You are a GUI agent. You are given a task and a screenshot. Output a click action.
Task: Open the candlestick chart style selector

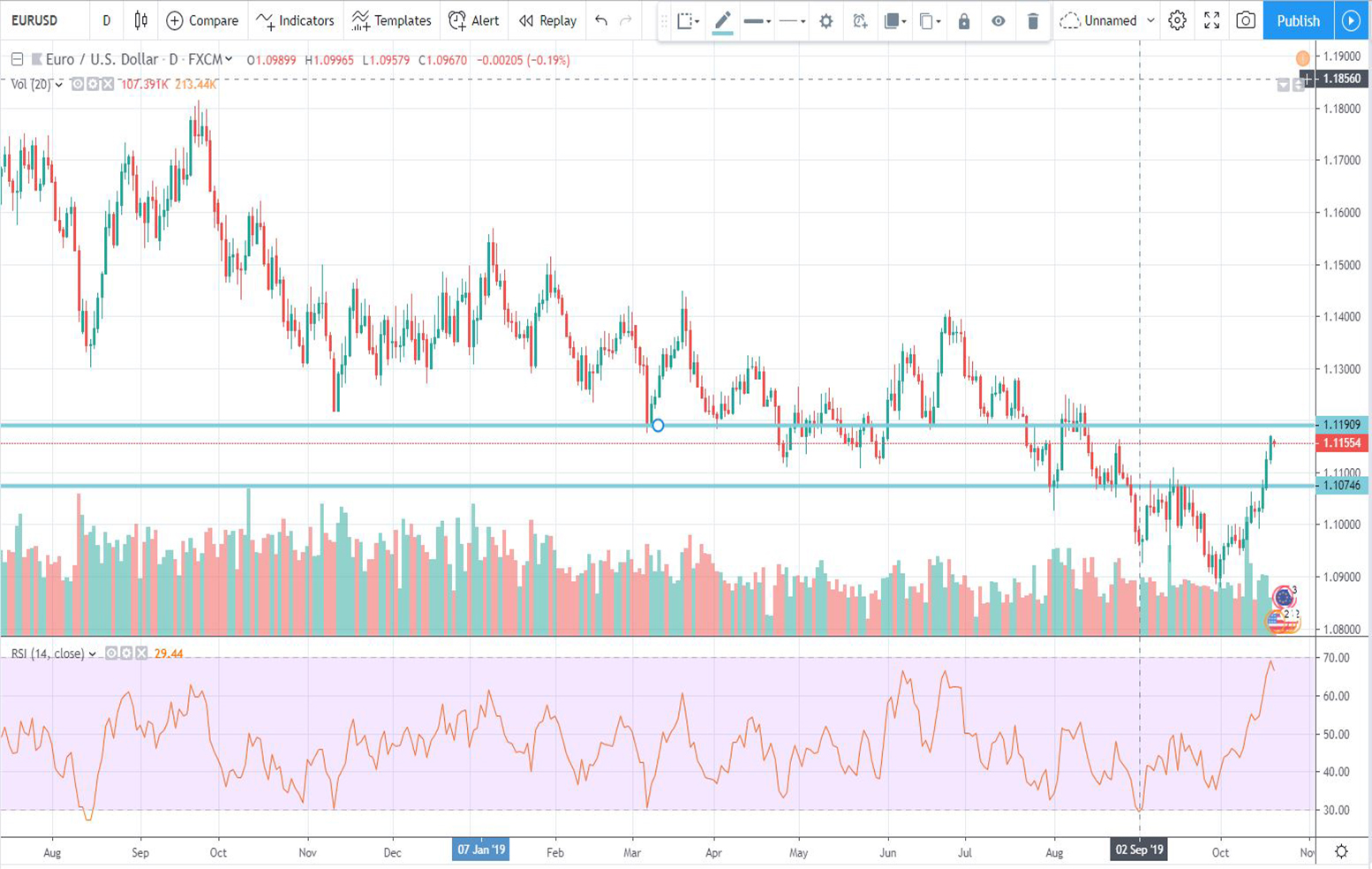click(141, 20)
